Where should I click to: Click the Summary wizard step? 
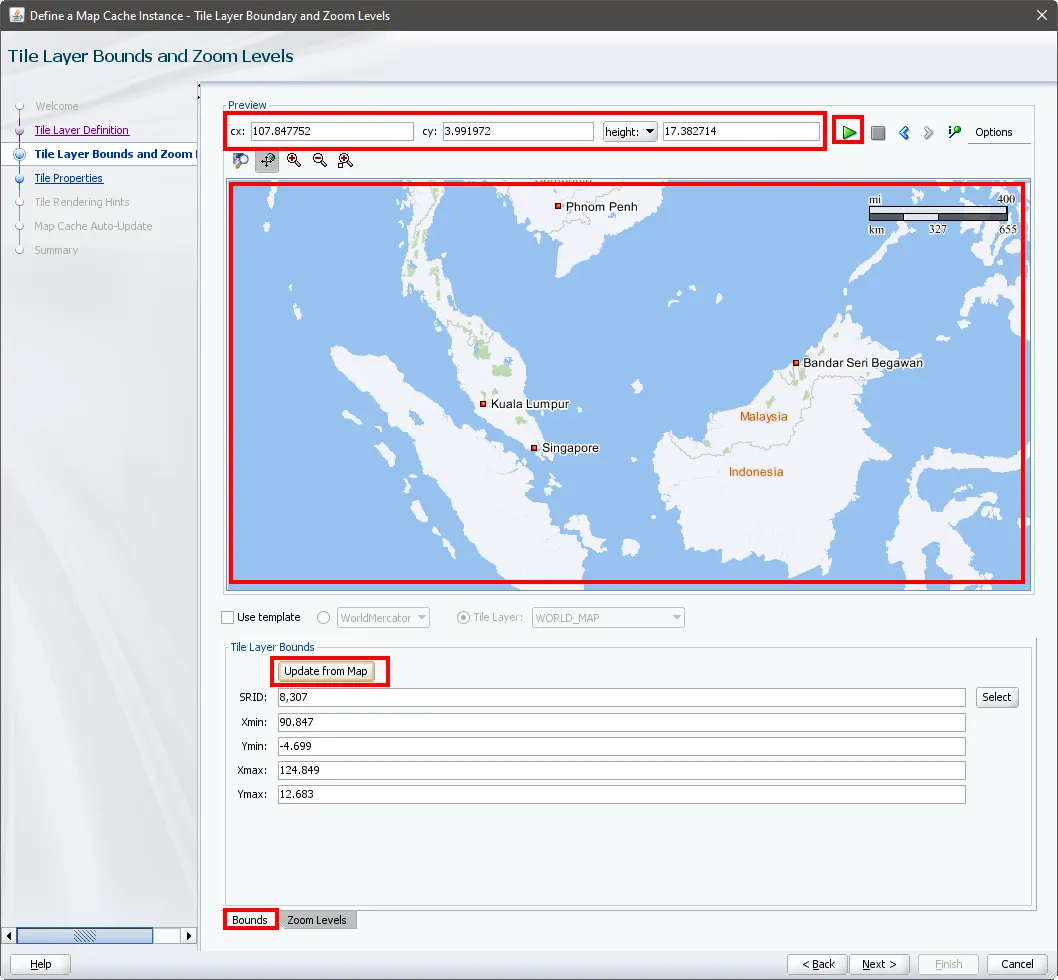[56, 250]
